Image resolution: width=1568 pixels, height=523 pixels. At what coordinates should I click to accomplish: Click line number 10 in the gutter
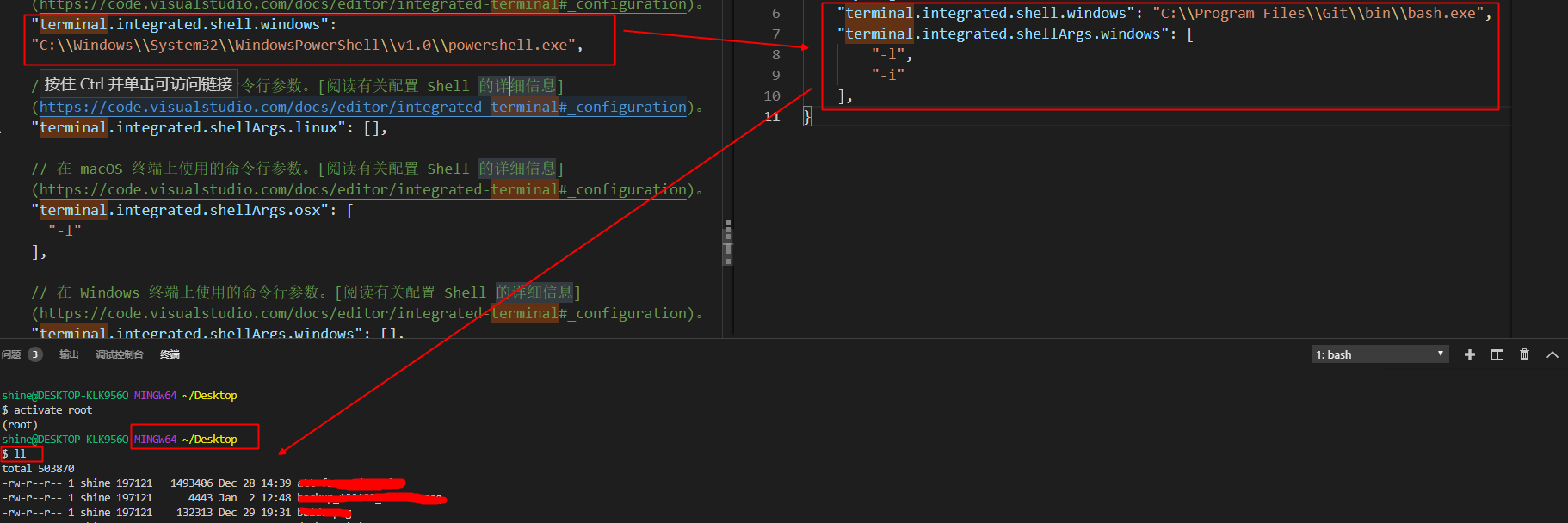click(x=772, y=95)
